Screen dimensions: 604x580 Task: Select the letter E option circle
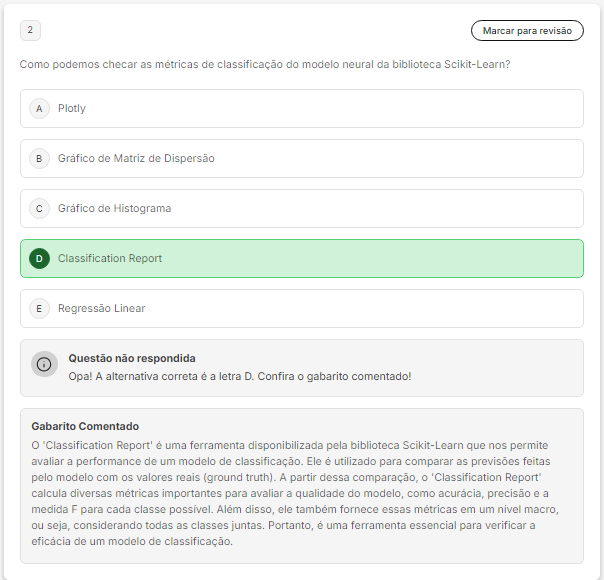40,308
